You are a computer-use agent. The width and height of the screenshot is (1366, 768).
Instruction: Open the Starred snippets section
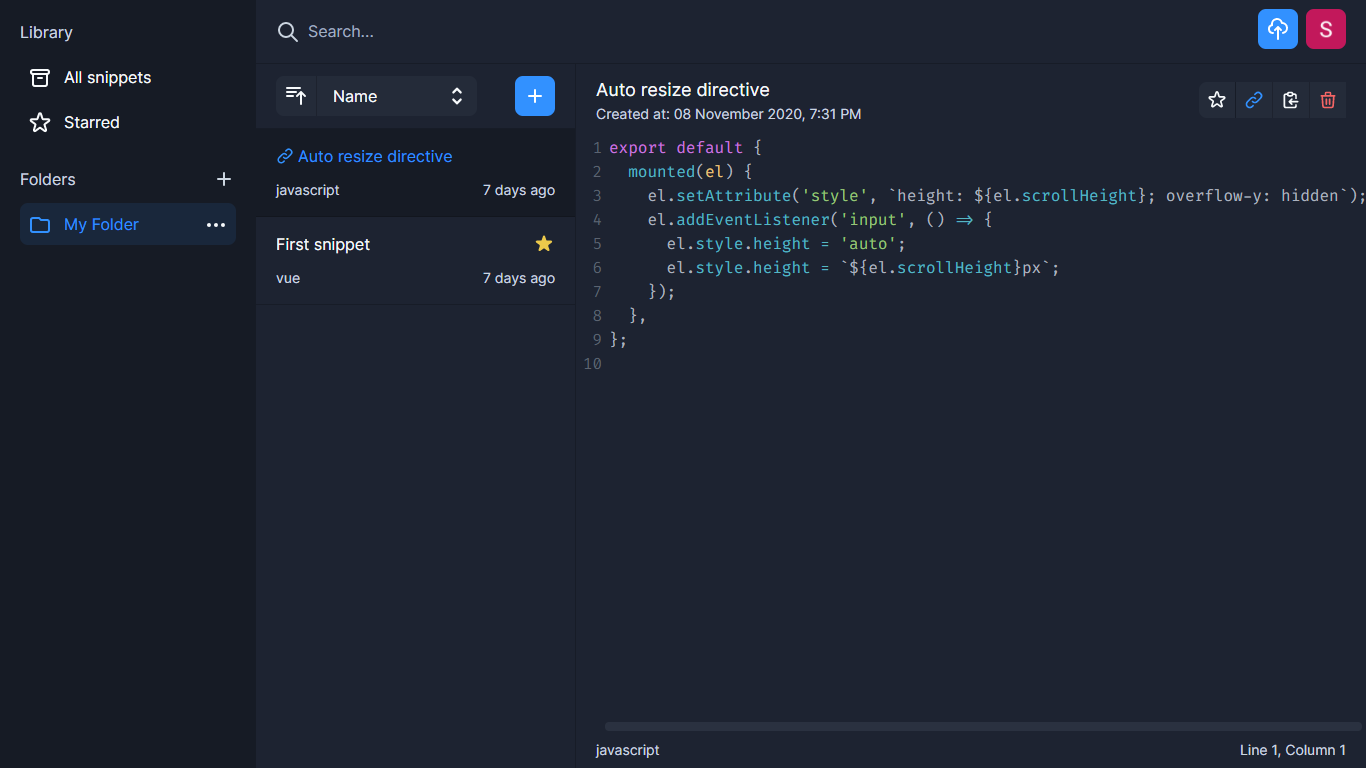tap(128, 123)
